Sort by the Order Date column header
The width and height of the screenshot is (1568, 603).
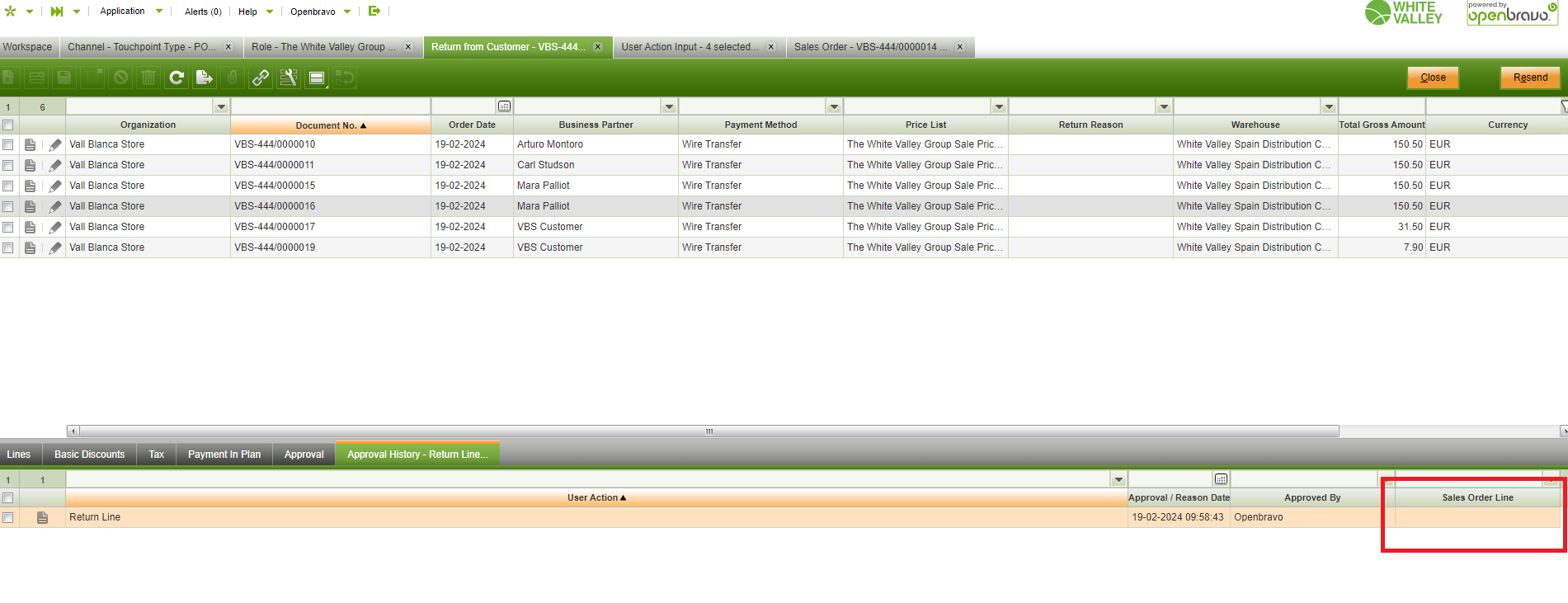pos(472,125)
